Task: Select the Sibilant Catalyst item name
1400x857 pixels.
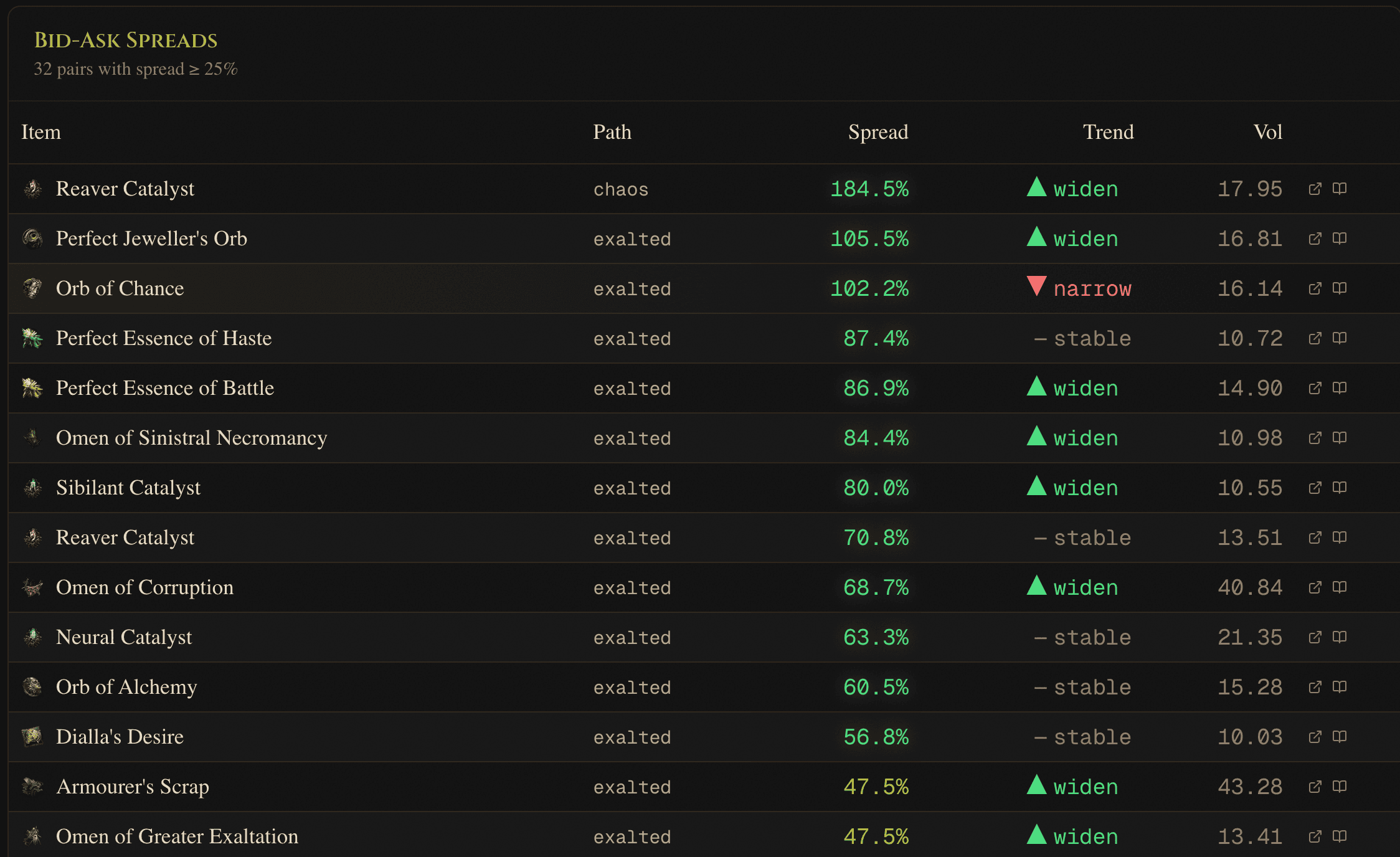Action: point(128,488)
